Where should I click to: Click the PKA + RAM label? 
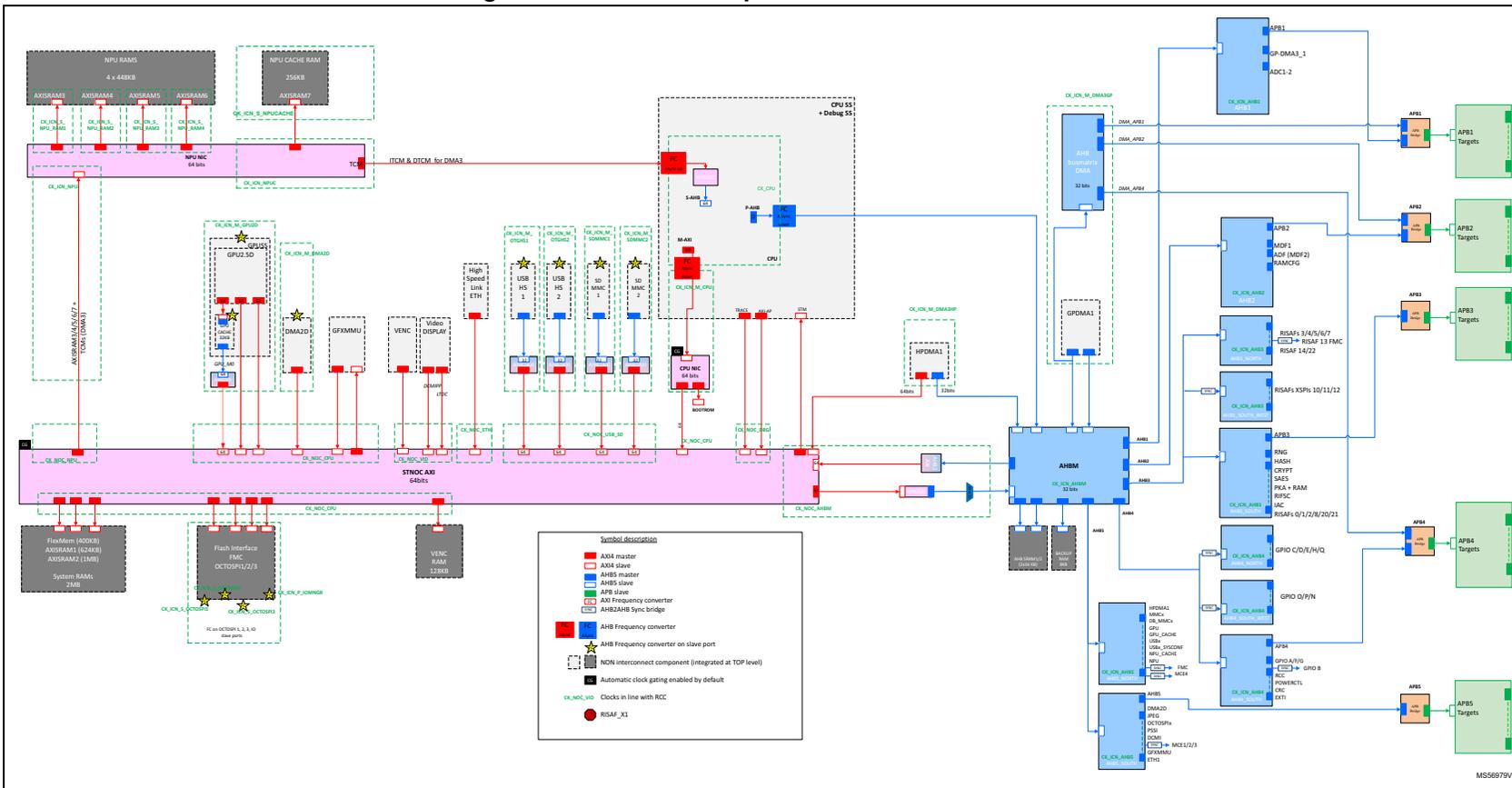coord(1291,488)
